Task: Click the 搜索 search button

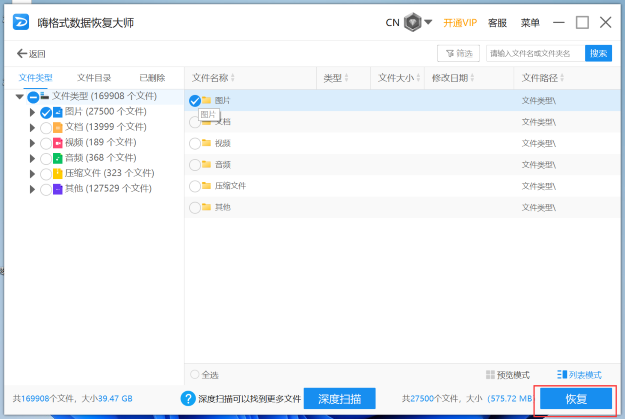Action: coord(598,53)
